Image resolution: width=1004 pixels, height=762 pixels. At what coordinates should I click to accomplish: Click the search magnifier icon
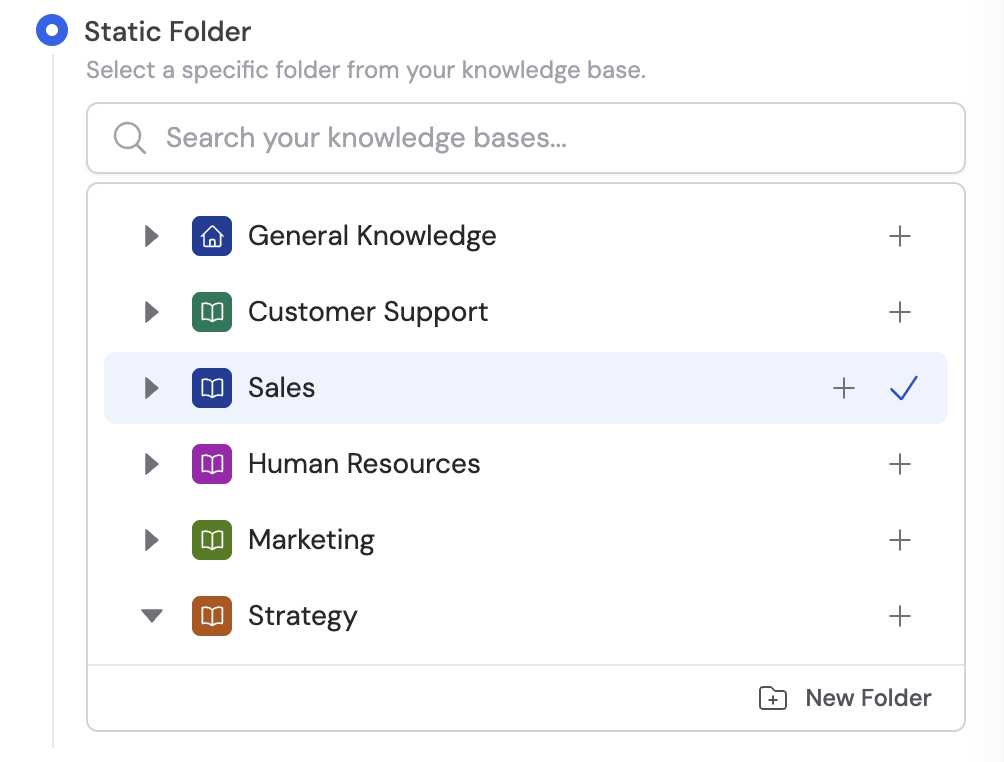[128, 137]
